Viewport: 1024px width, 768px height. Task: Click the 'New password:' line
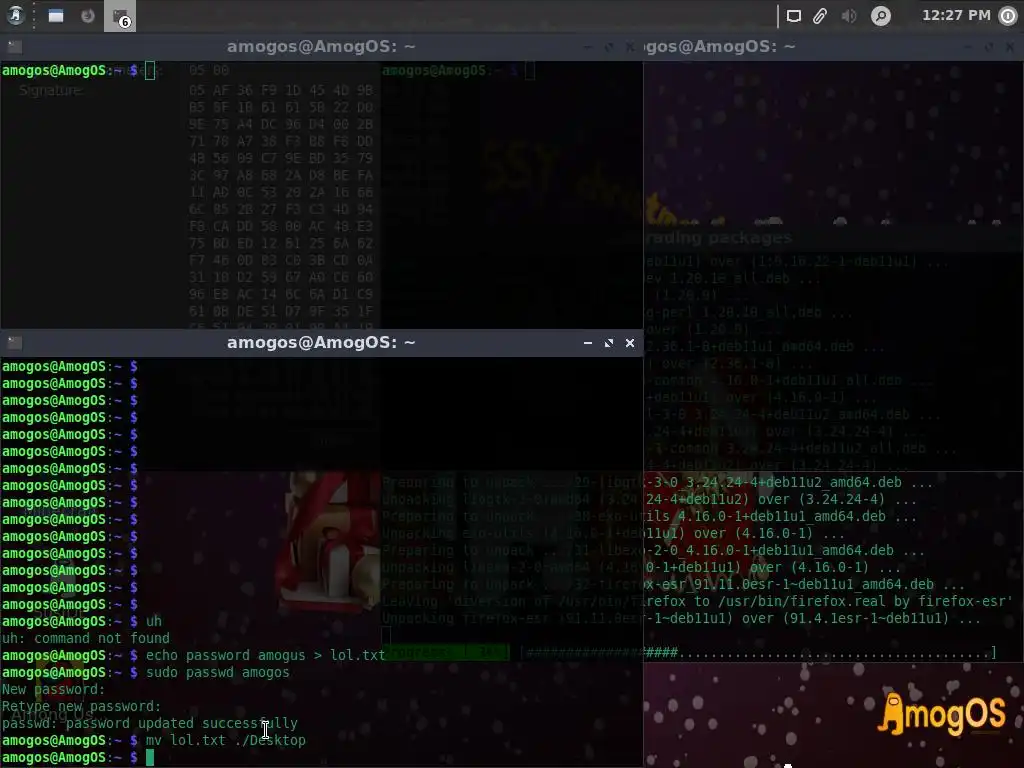(x=53, y=689)
